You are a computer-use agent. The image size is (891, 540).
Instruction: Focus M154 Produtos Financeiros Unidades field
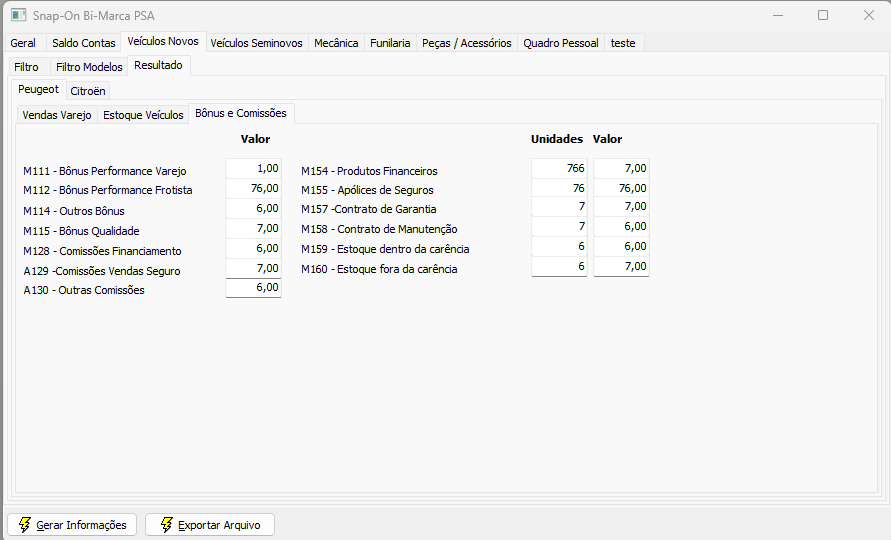coord(559,169)
